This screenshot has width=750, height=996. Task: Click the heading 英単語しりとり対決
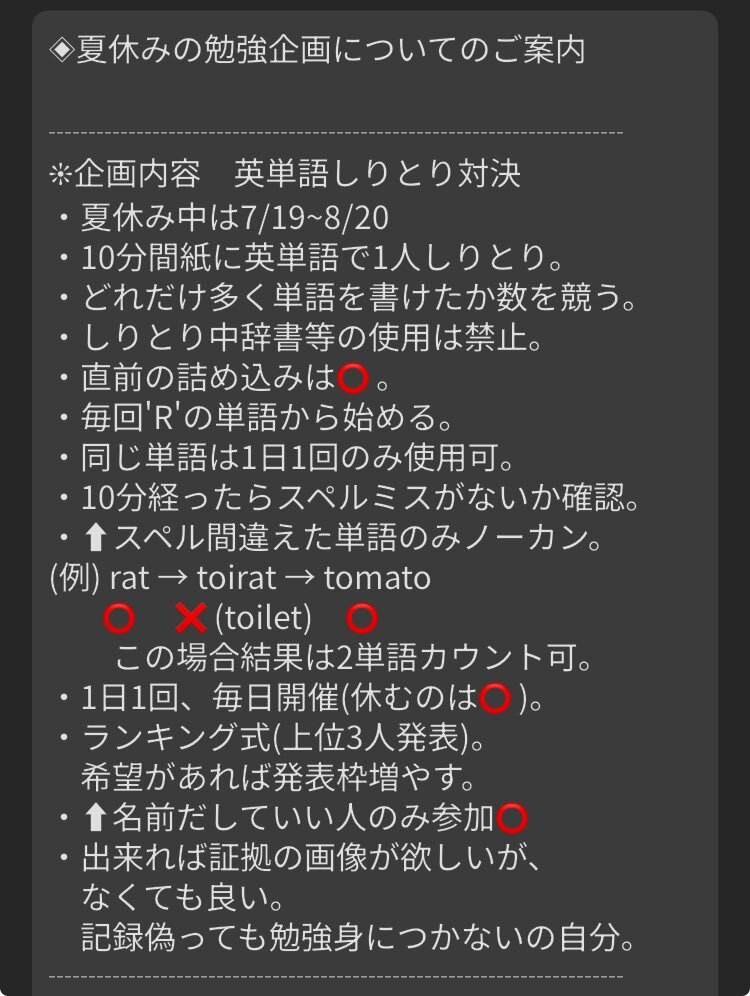pos(377,174)
